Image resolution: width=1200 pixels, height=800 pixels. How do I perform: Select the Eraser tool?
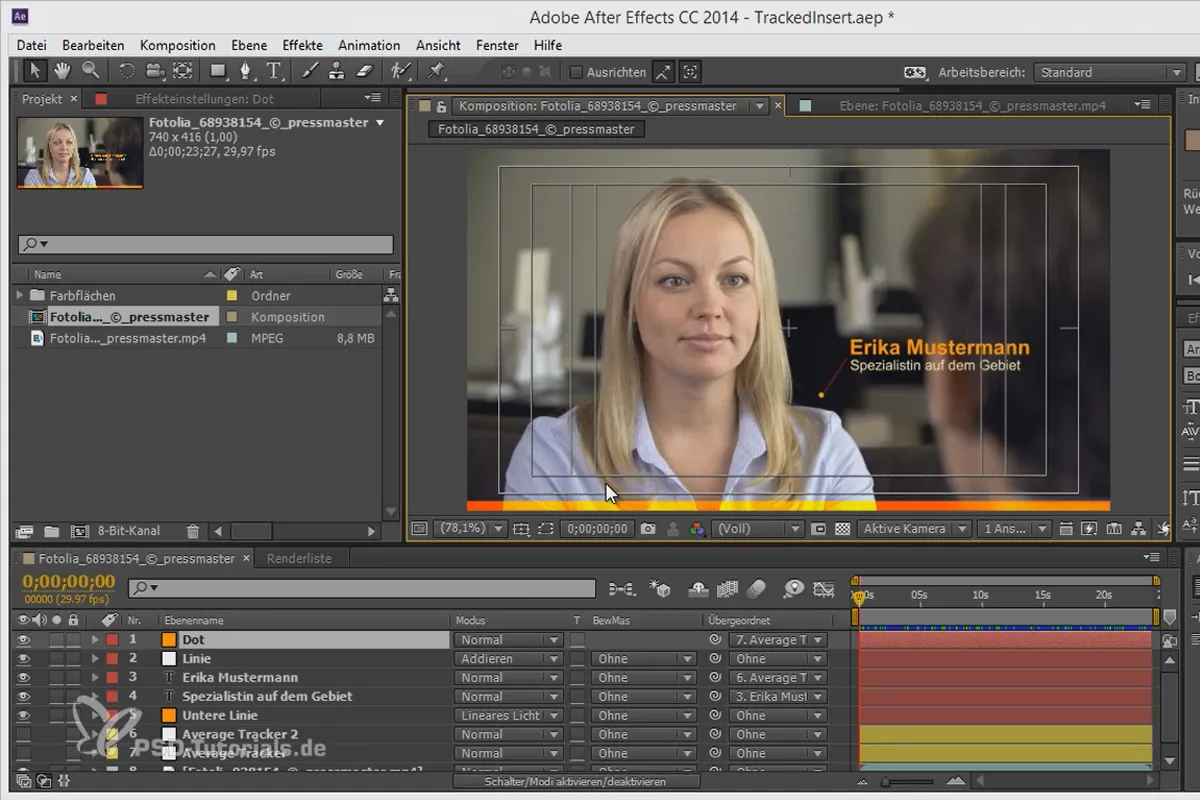coord(364,71)
